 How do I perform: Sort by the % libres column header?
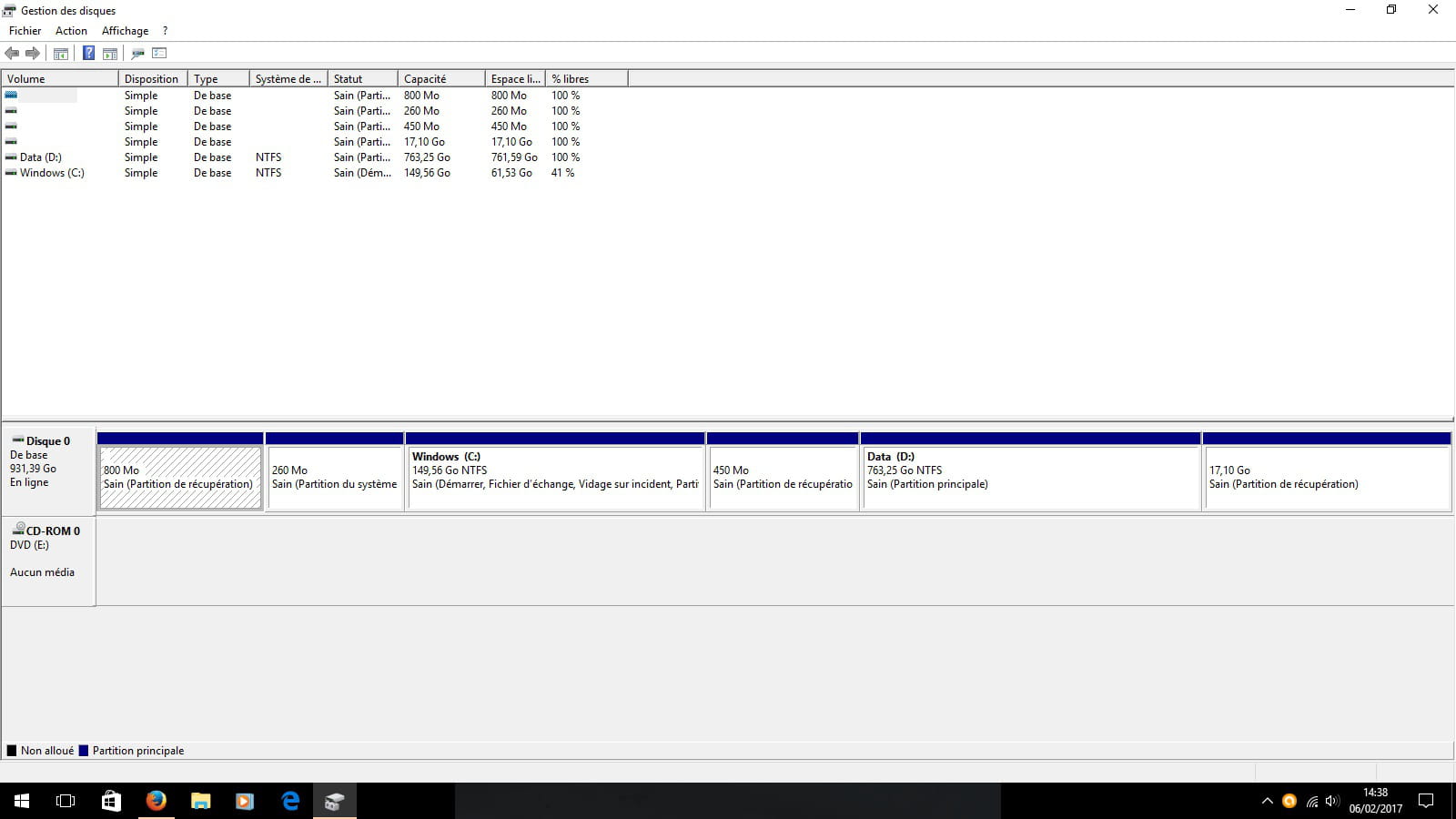587,79
